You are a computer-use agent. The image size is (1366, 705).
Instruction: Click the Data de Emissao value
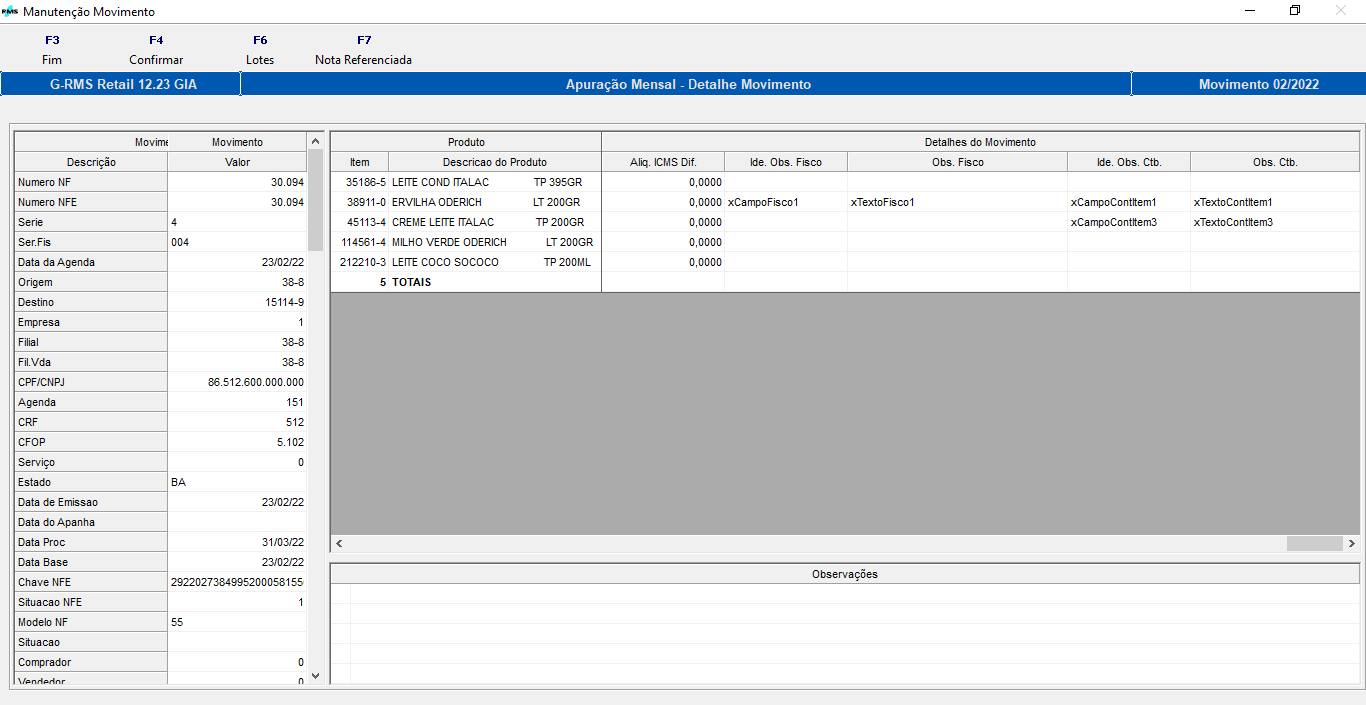pos(237,502)
